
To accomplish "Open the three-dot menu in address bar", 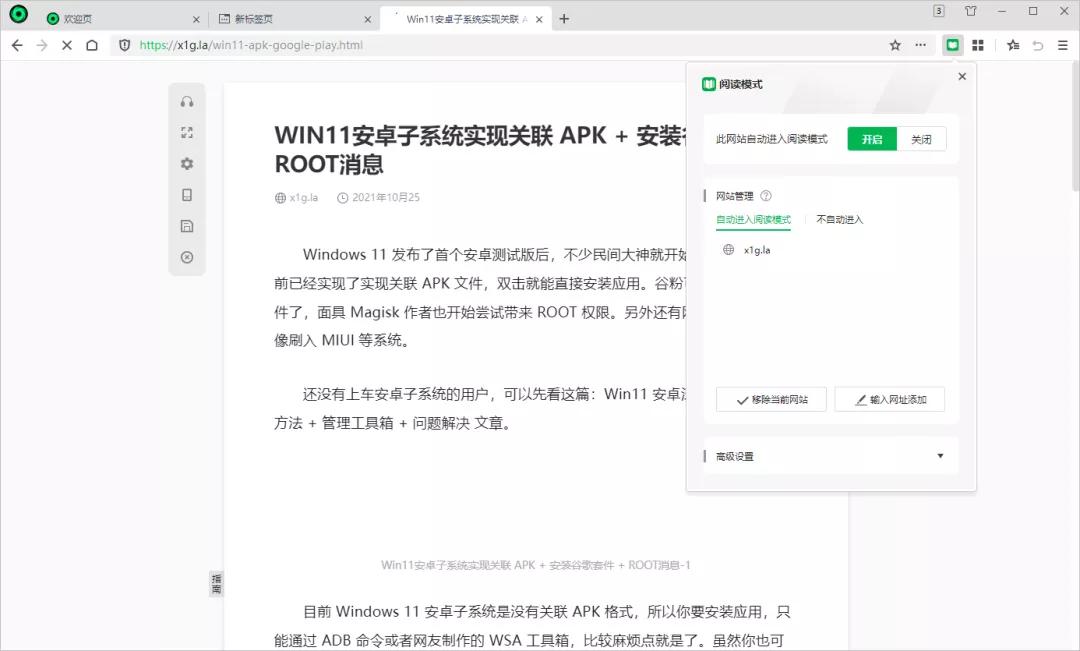I will click(920, 45).
